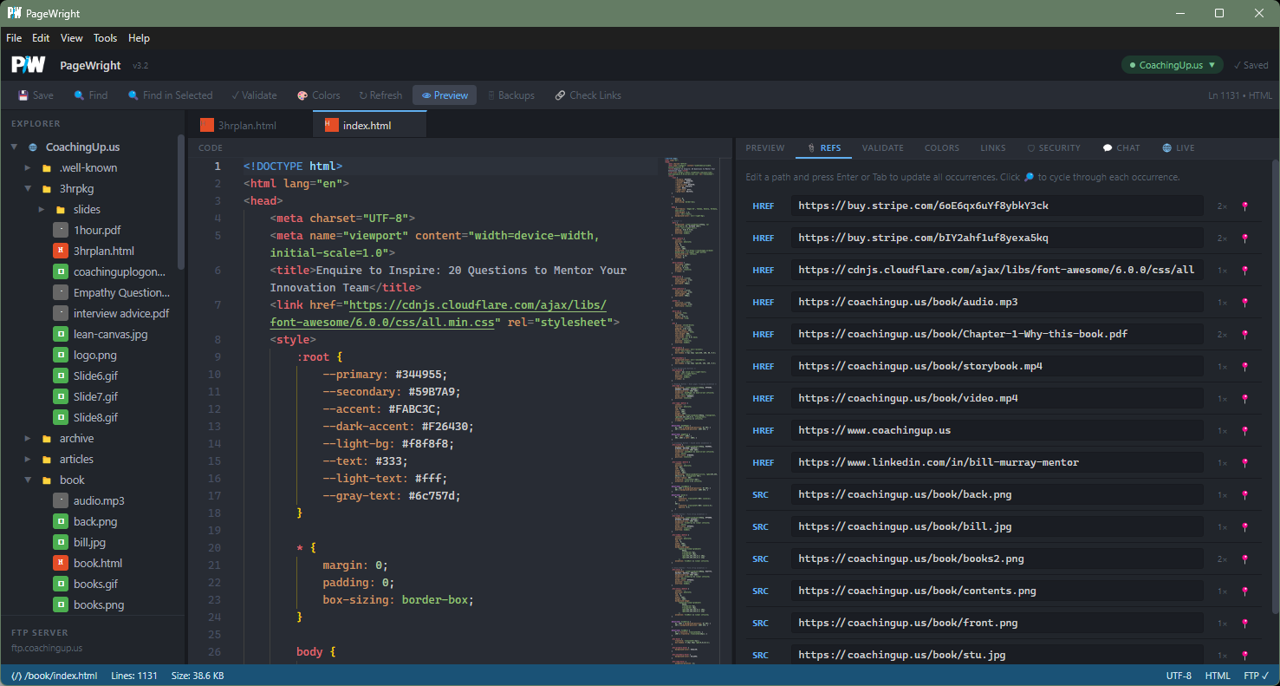
Task: Open the Tools menu
Action: click(105, 38)
